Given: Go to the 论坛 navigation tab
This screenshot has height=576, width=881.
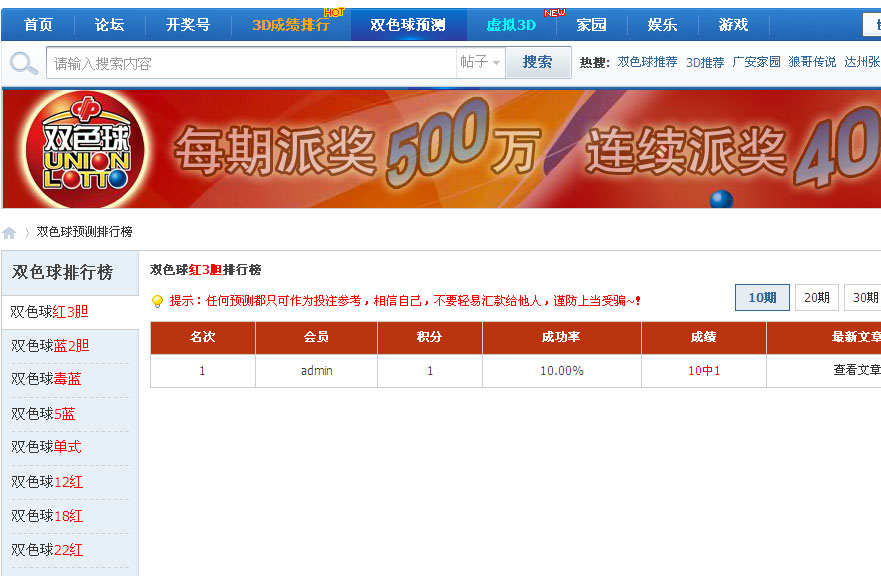Looking at the screenshot, I should click(109, 25).
